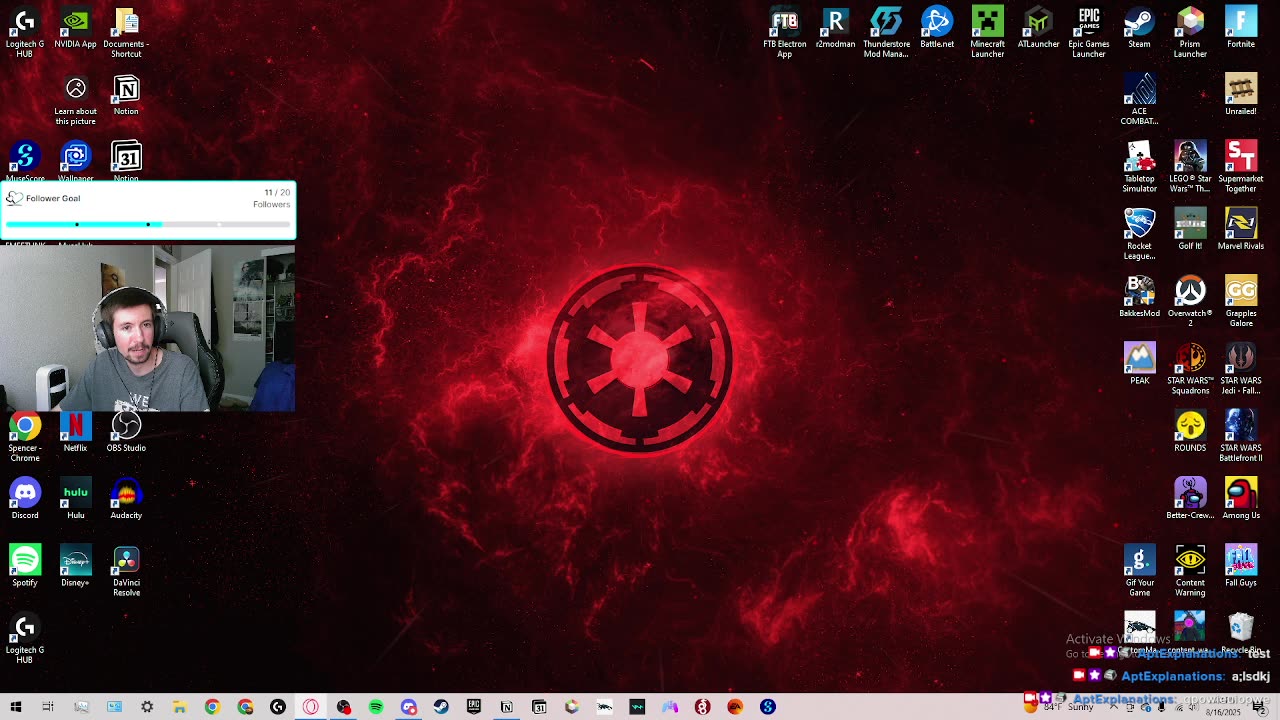Launch Fall Guys from the desktop
This screenshot has height=720, width=1280.
[1241, 566]
